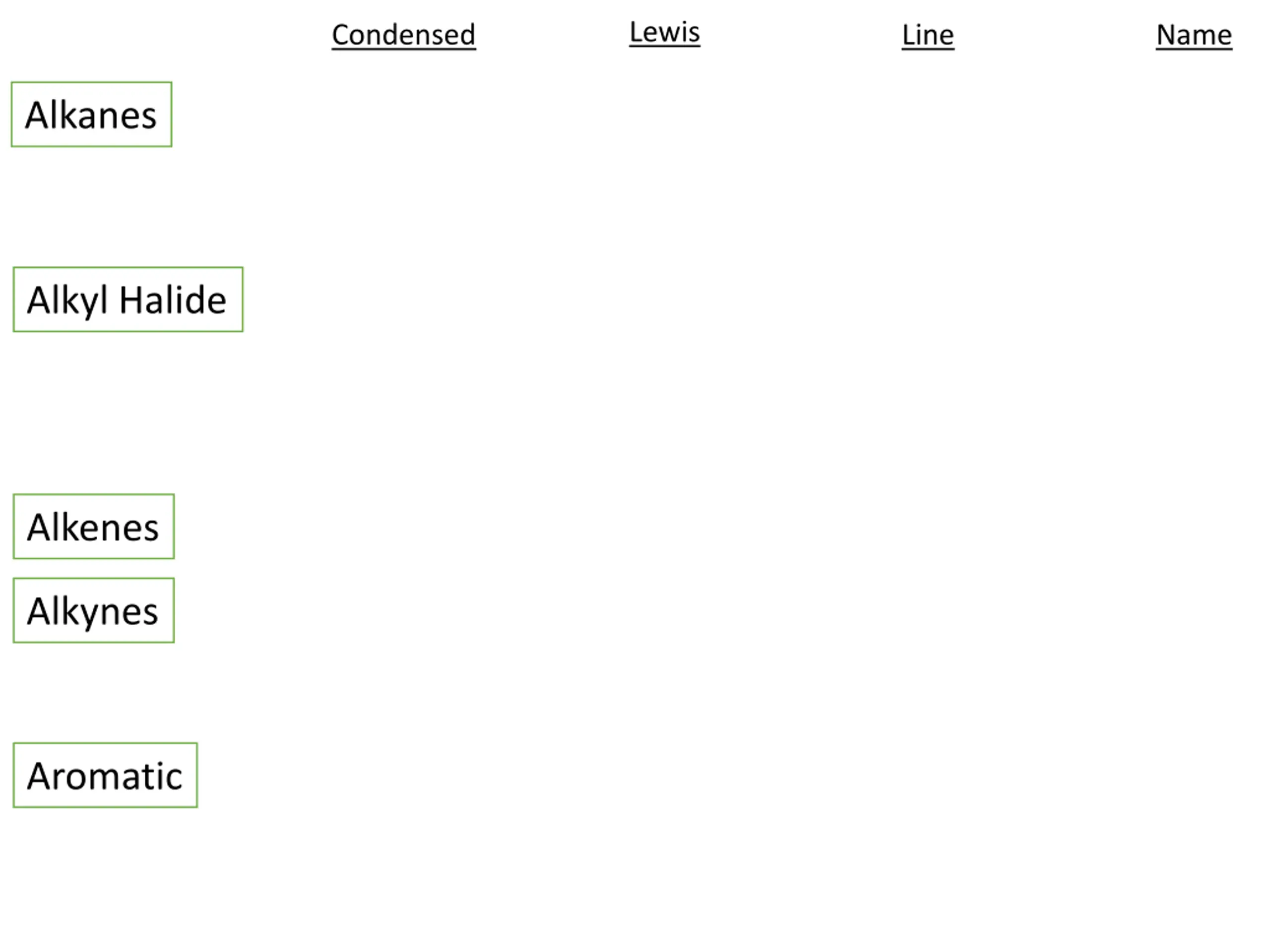Screen dimensions: 1270x952
Task: Click letter N in Name heading
Action: [x=1166, y=36]
